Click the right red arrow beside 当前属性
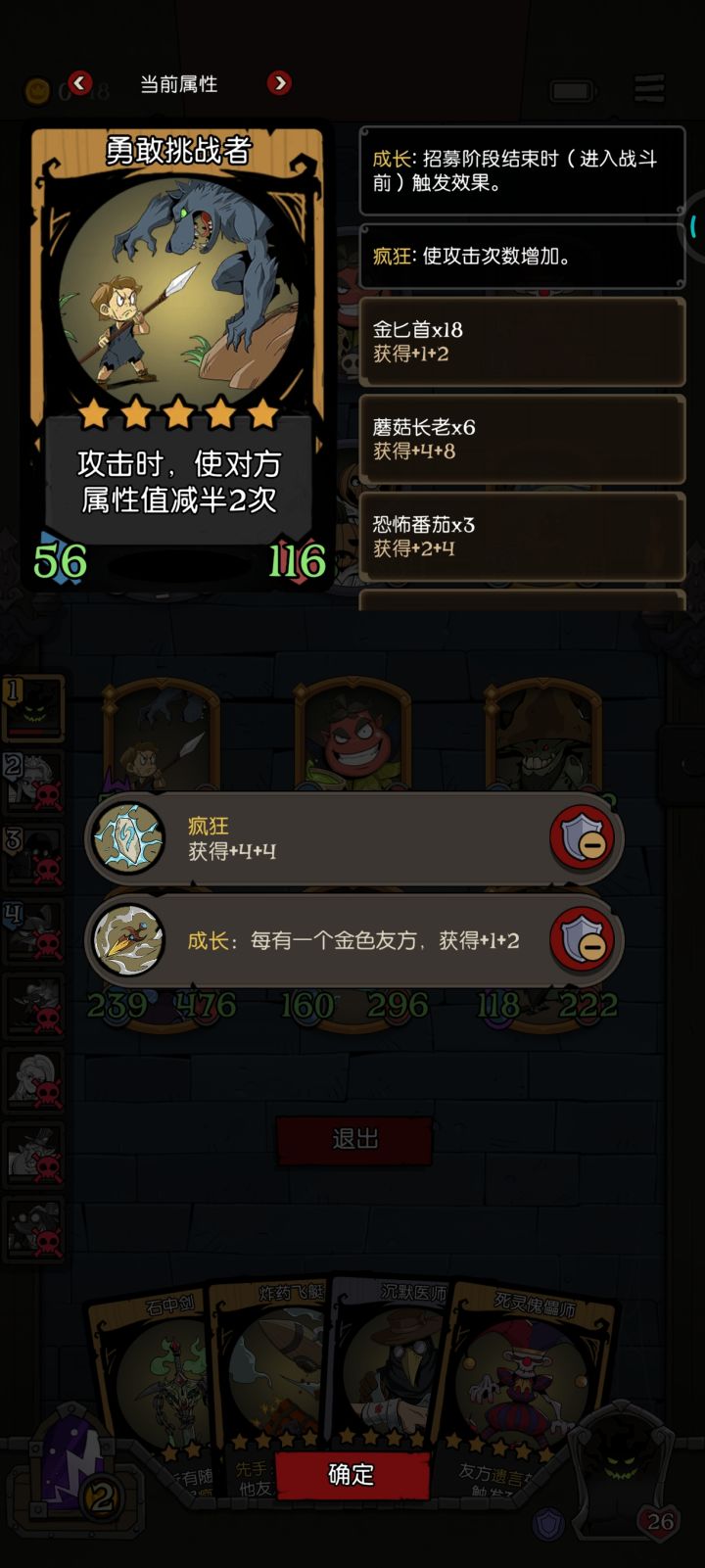This screenshot has width=705, height=1568. (x=279, y=83)
